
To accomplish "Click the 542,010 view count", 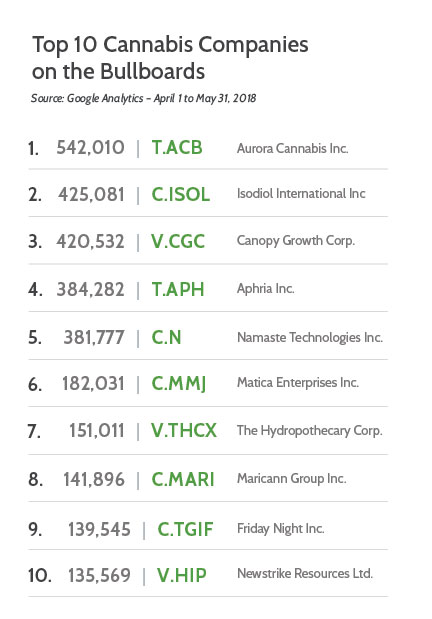I will pos(90,148).
